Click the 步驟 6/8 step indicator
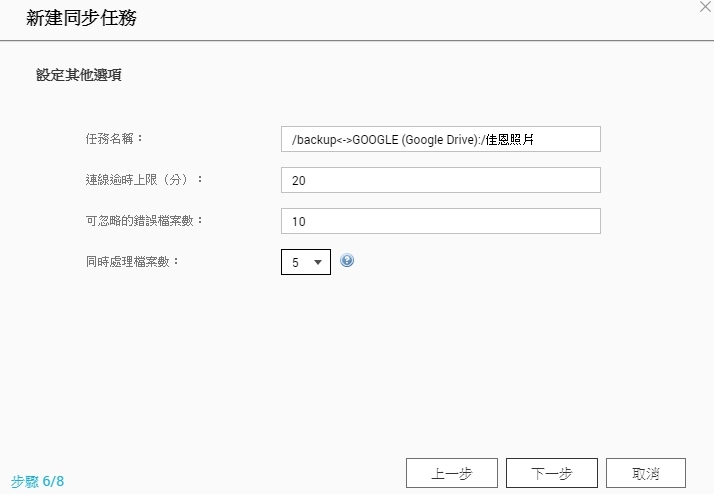714x494 pixels. pyautogui.click(x=37, y=481)
